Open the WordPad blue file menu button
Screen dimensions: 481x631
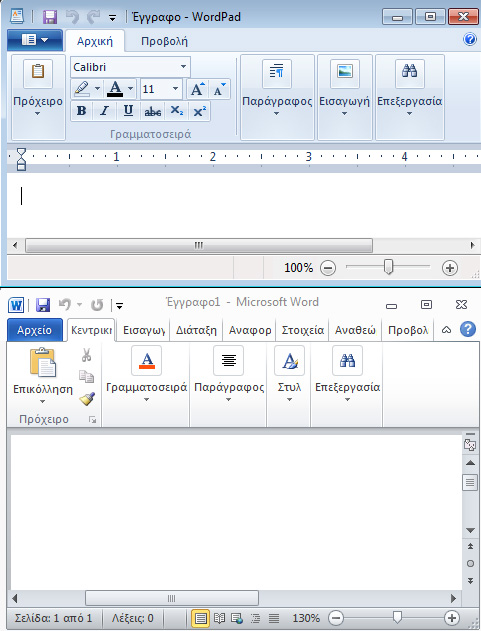pyautogui.click(x=35, y=40)
